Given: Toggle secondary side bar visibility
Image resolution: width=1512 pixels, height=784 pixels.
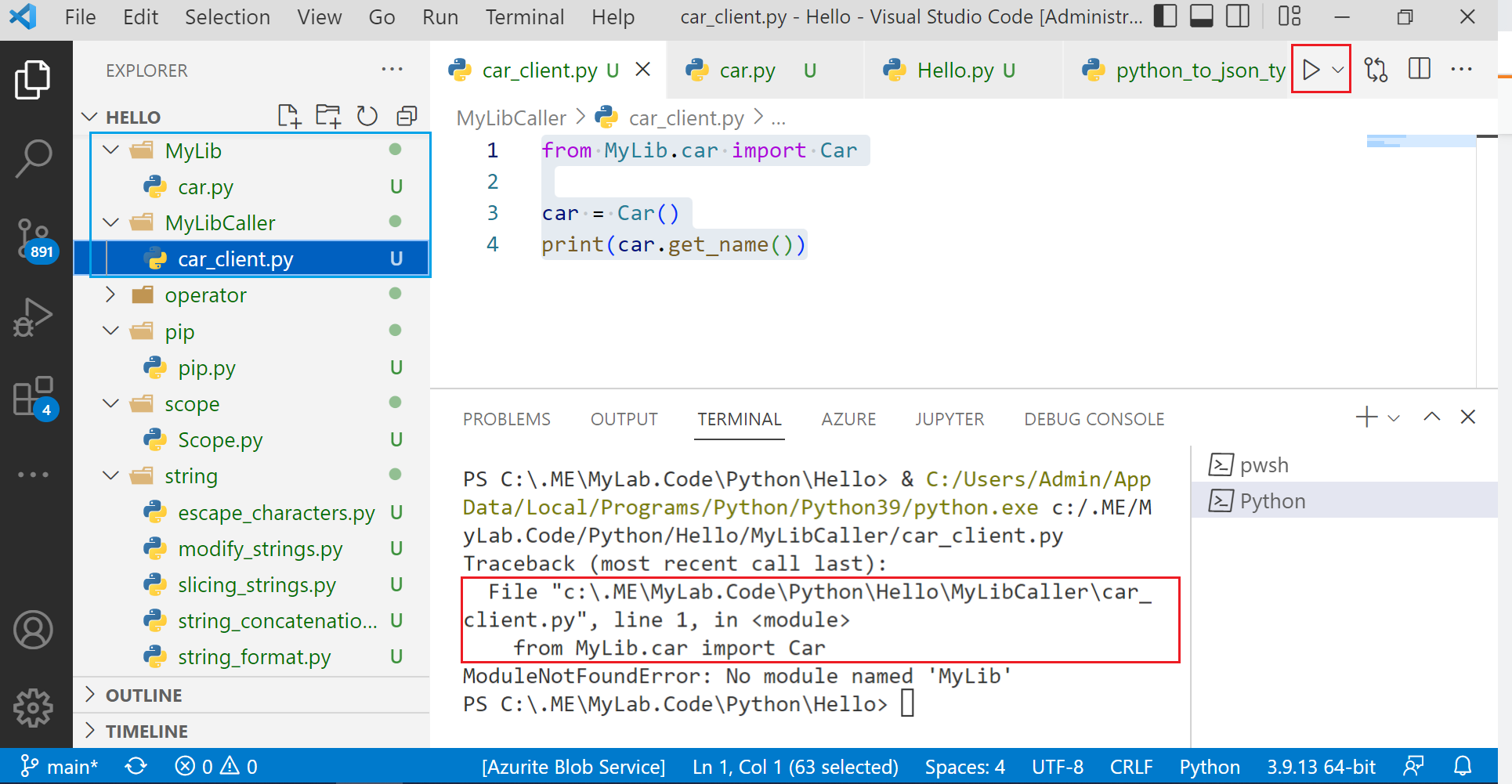Looking at the screenshot, I should (x=1238, y=16).
